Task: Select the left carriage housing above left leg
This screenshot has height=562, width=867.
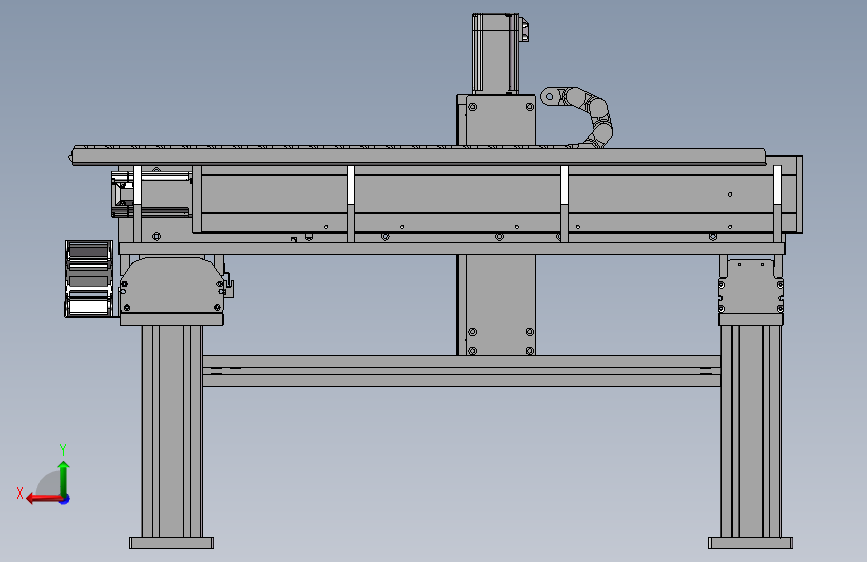Action: (x=172, y=285)
